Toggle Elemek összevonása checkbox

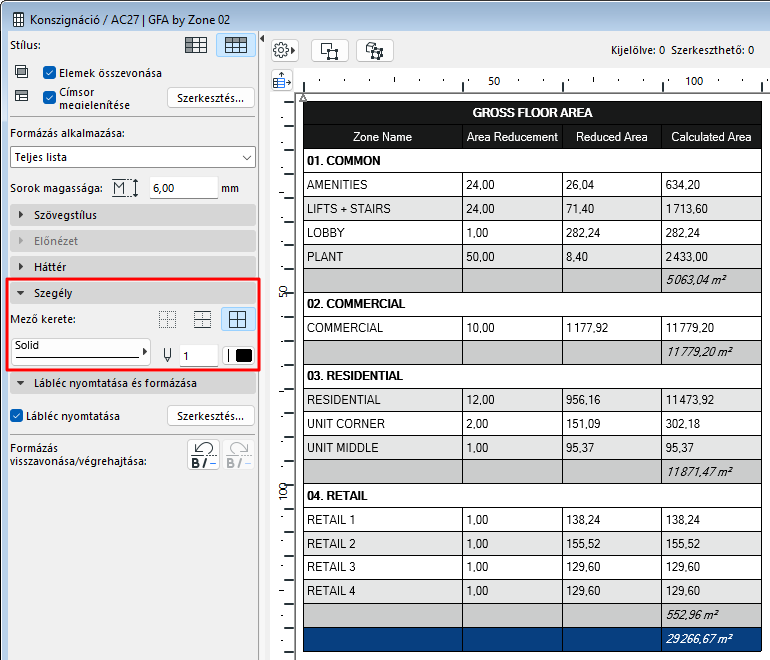pos(49,73)
